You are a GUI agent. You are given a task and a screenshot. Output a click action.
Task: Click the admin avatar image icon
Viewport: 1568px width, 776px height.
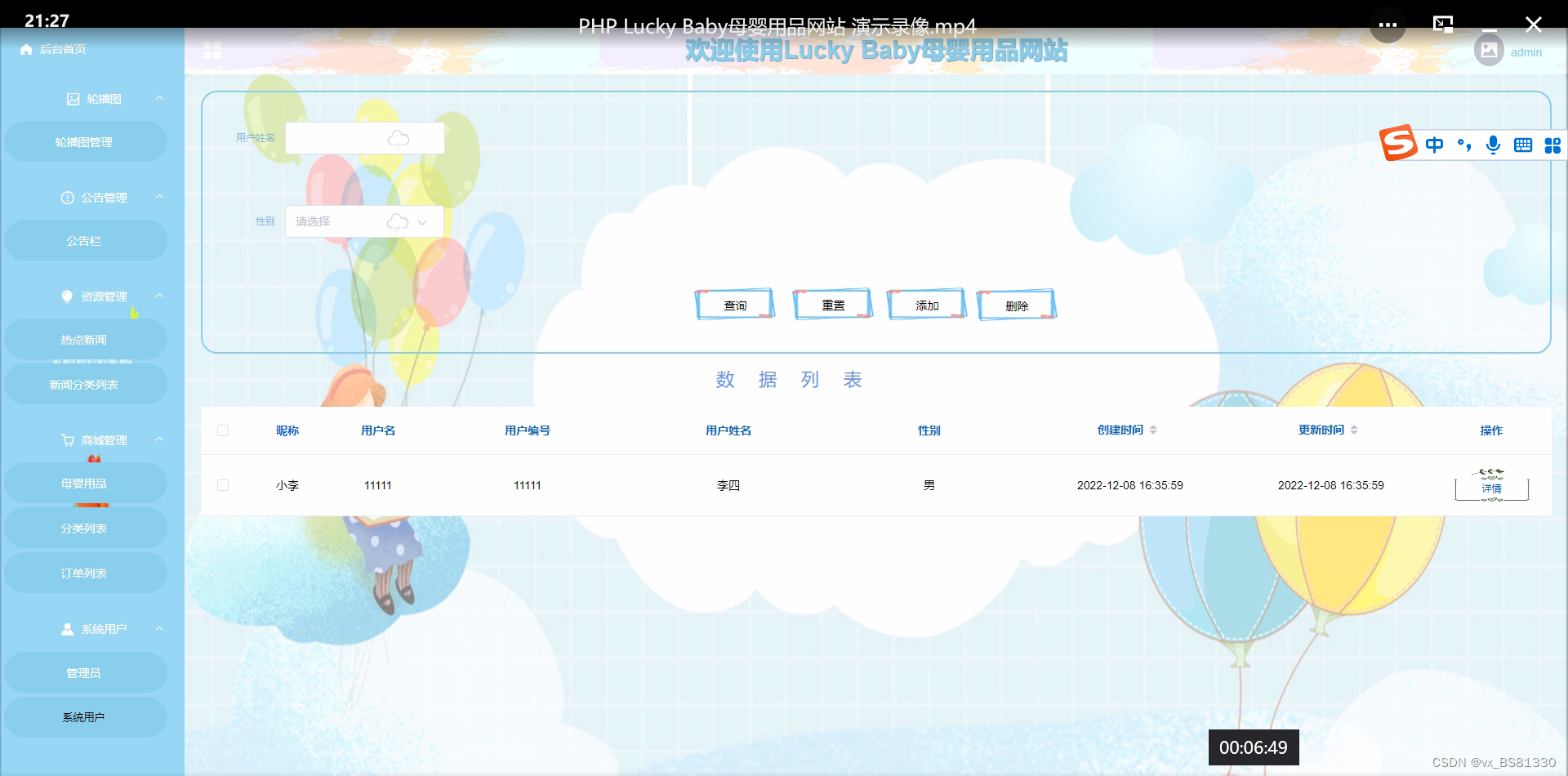pyautogui.click(x=1489, y=51)
